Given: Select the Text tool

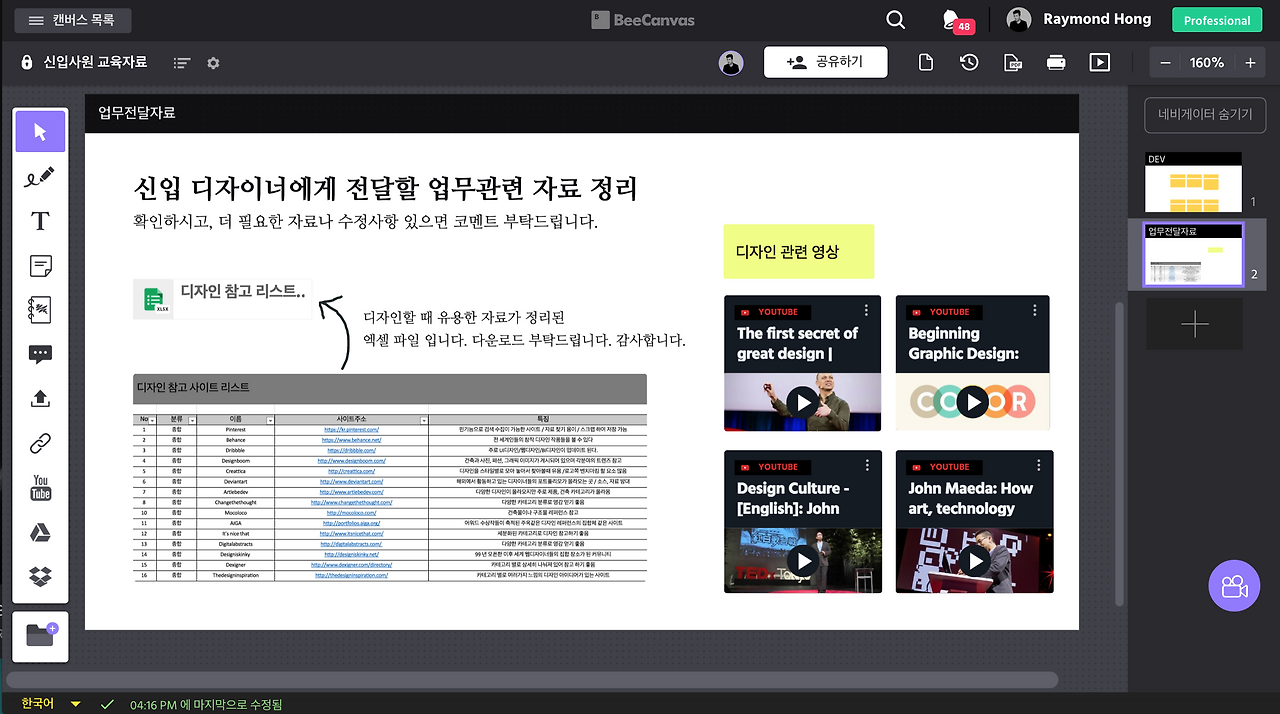Looking at the screenshot, I should (x=39, y=221).
